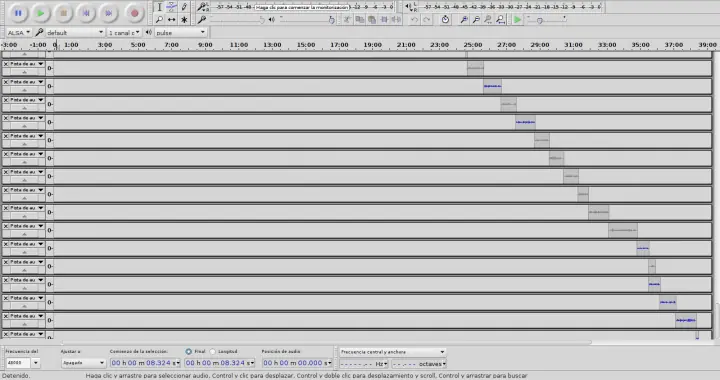Skip to the end of the project

109,13
